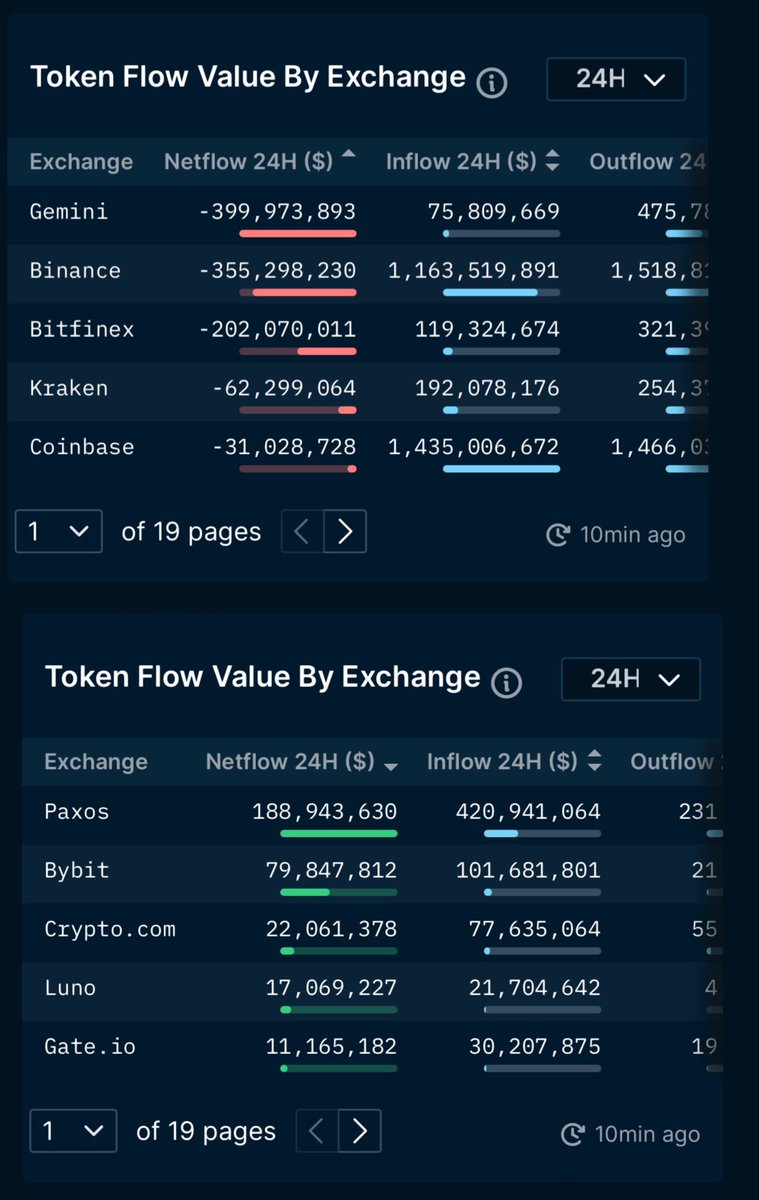Click Paxos inflow value 420,941,064

pyautogui.click(x=529, y=811)
